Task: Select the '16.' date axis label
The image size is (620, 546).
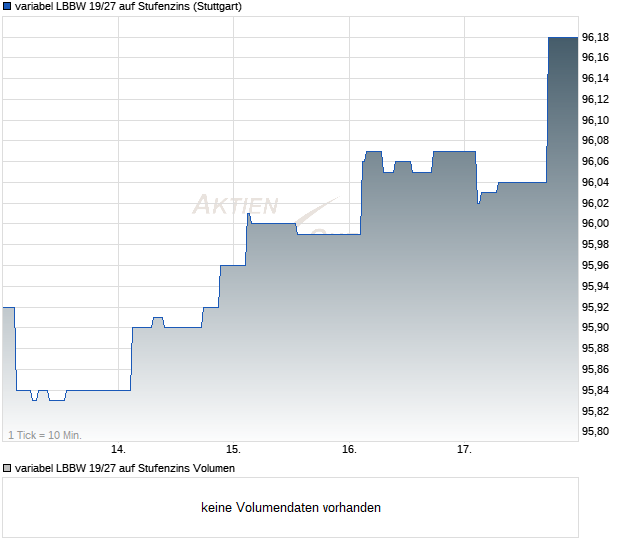Action: (x=349, y=450)
